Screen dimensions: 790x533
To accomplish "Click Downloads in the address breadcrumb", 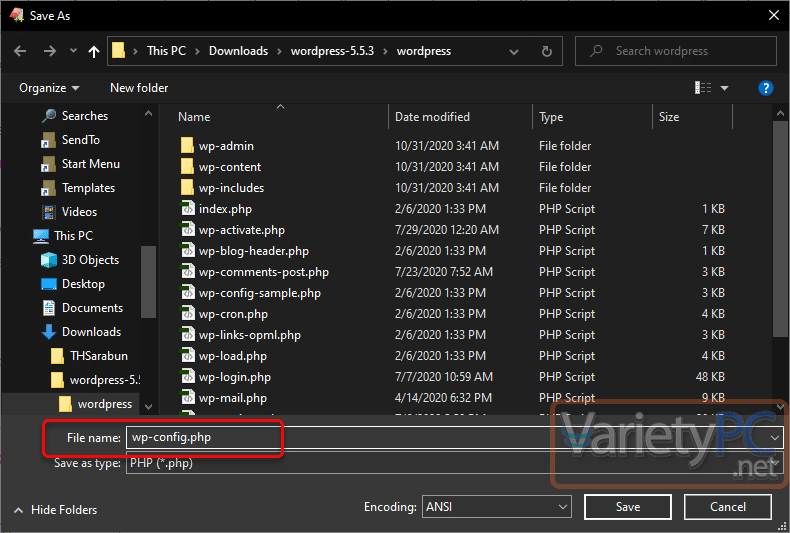I will tap(238, 51).
